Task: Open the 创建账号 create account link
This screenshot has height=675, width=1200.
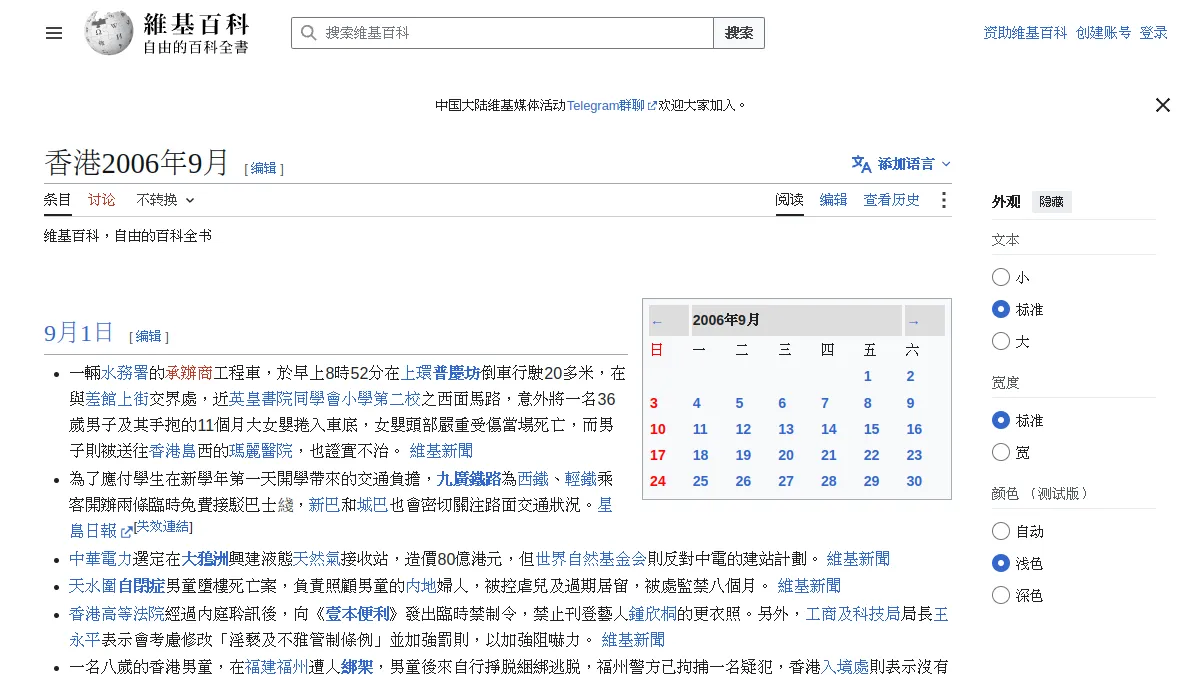Action: [x=1103, y=33]
